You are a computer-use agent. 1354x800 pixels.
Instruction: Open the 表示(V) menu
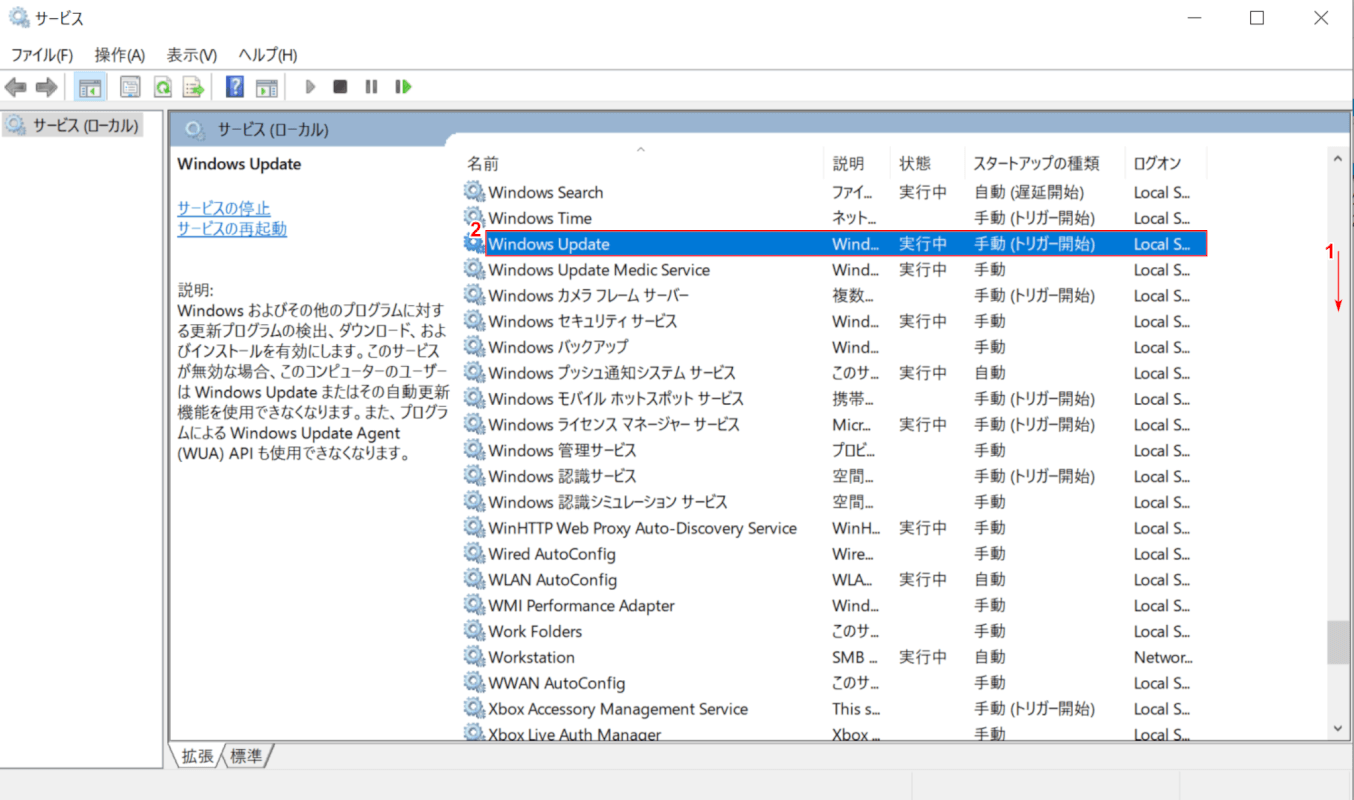point(191,55)
